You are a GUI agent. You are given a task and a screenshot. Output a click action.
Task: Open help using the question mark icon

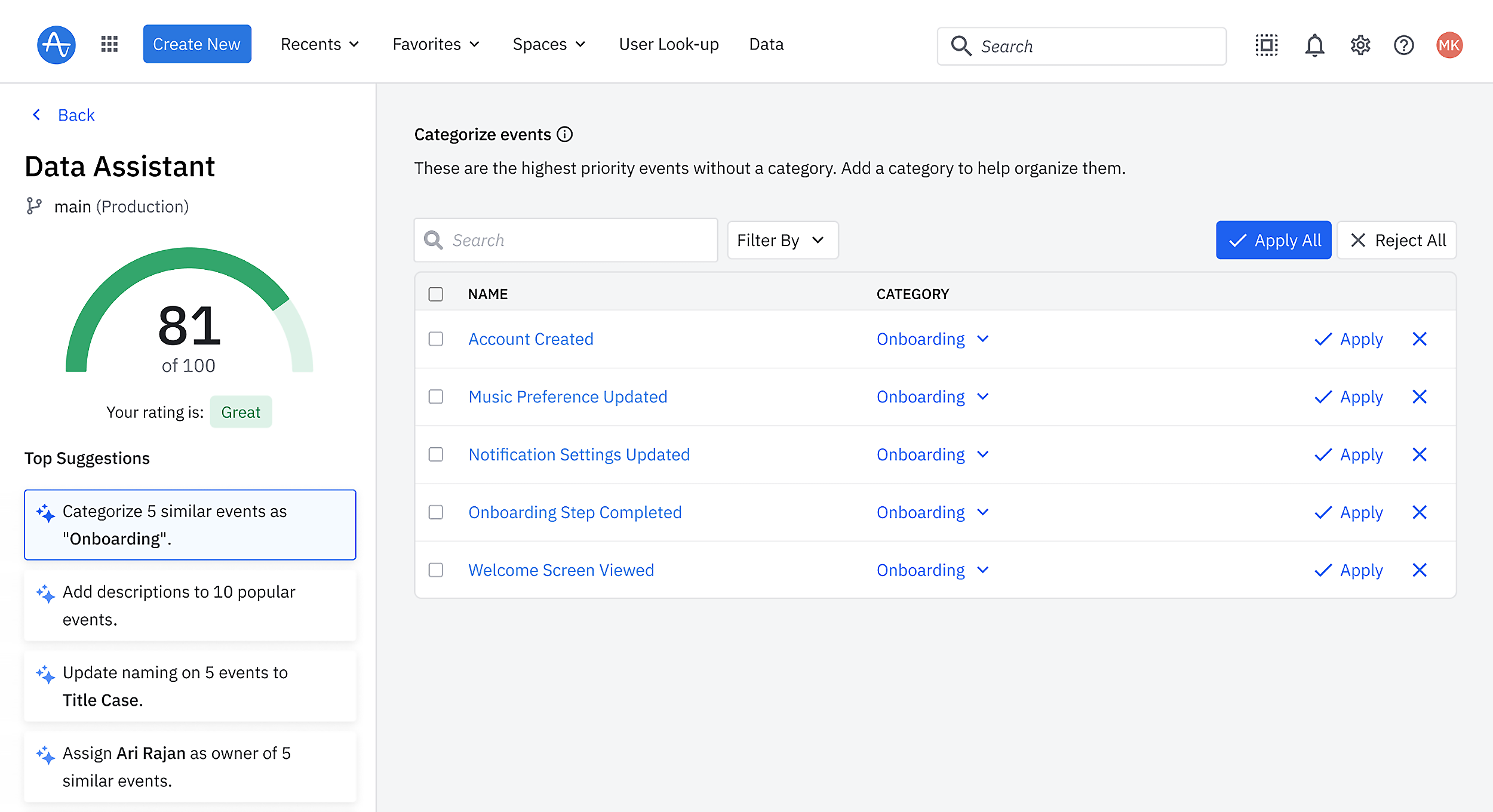pyautogui.click(x=1404, y=45)
